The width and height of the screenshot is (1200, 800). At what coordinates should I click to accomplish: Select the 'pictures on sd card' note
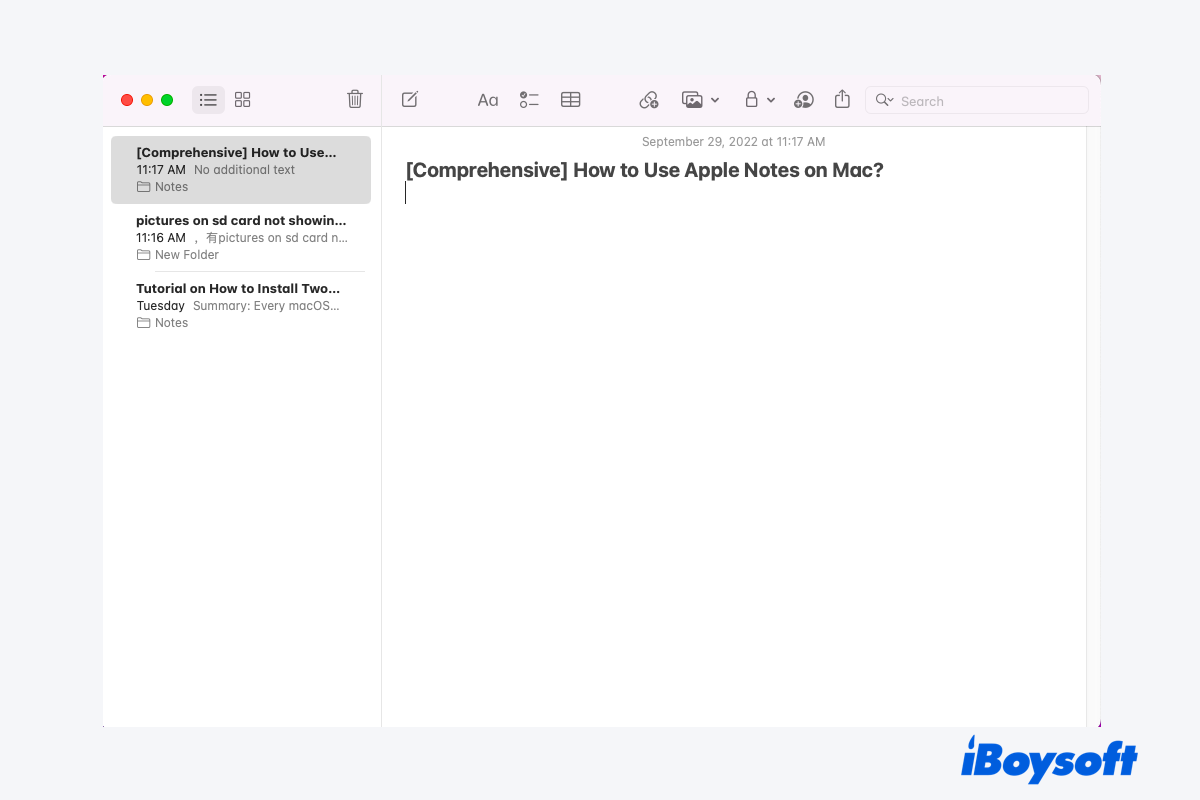click(x=240, y=237)
